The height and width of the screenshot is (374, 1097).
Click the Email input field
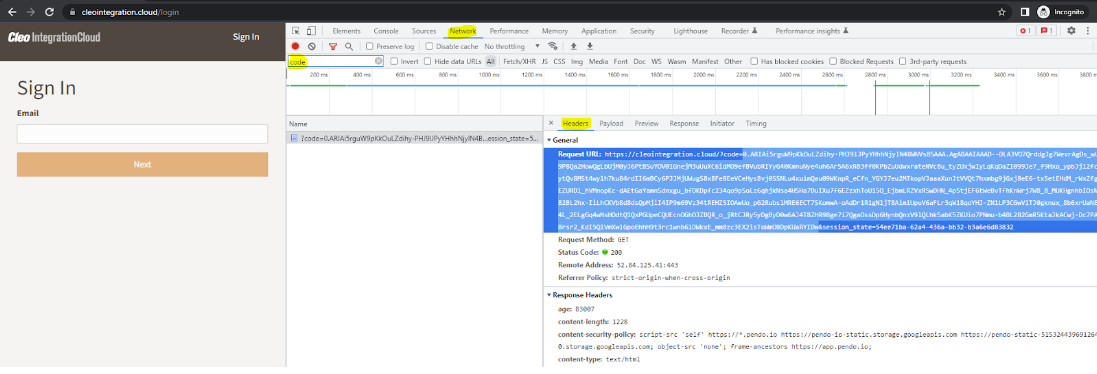coord(142,134)
